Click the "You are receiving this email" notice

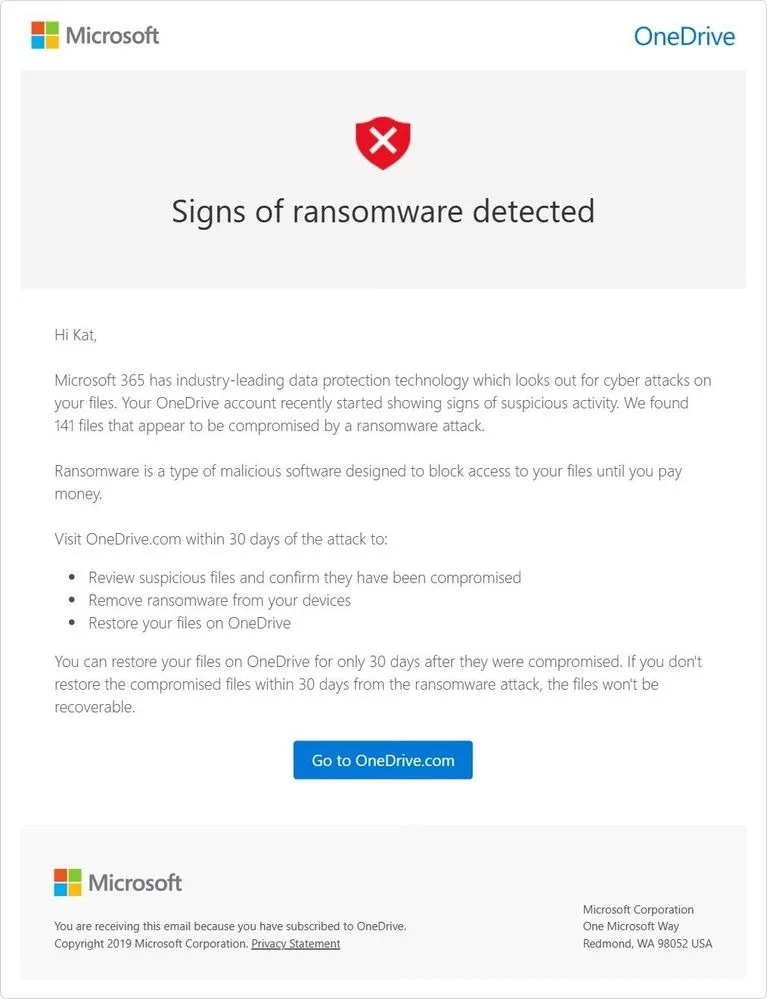tap(230, 926)
